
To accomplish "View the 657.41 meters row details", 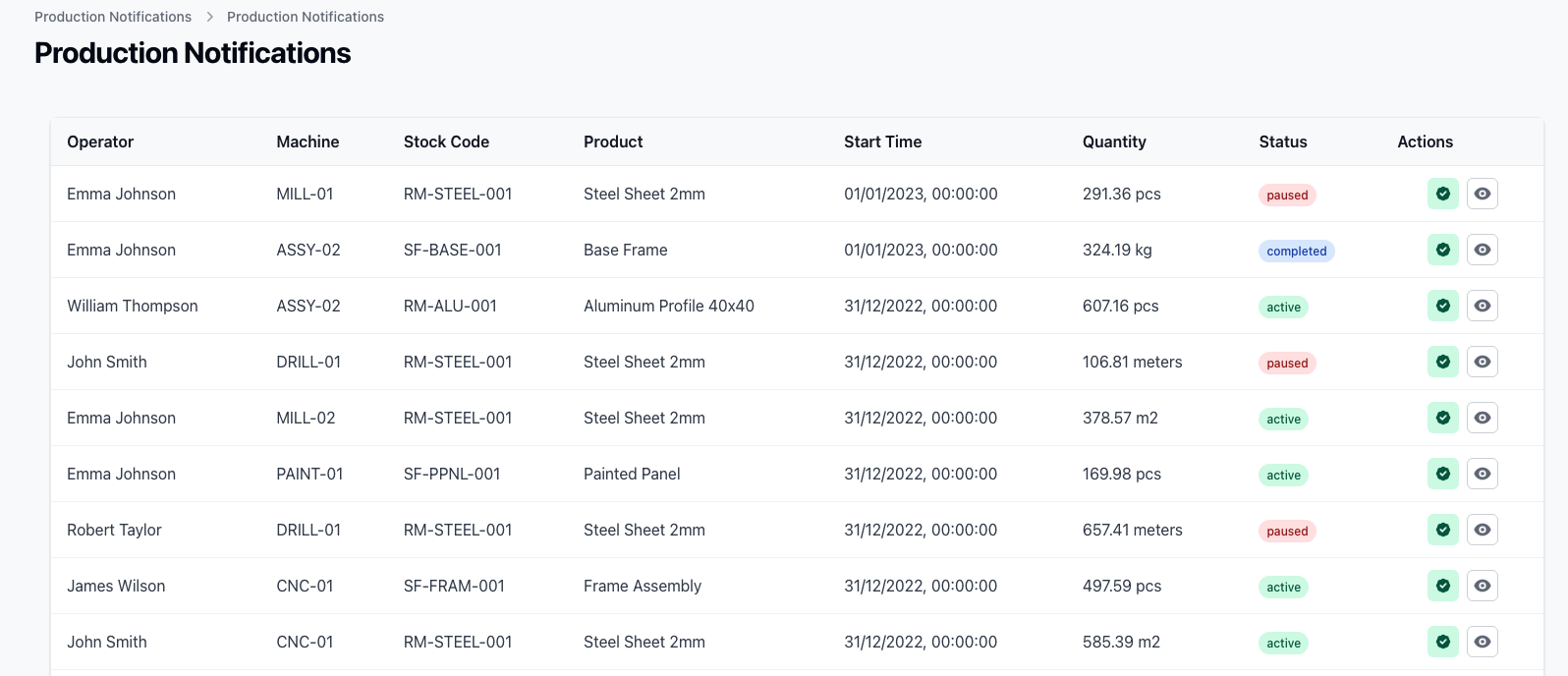I will (1483, 530).
